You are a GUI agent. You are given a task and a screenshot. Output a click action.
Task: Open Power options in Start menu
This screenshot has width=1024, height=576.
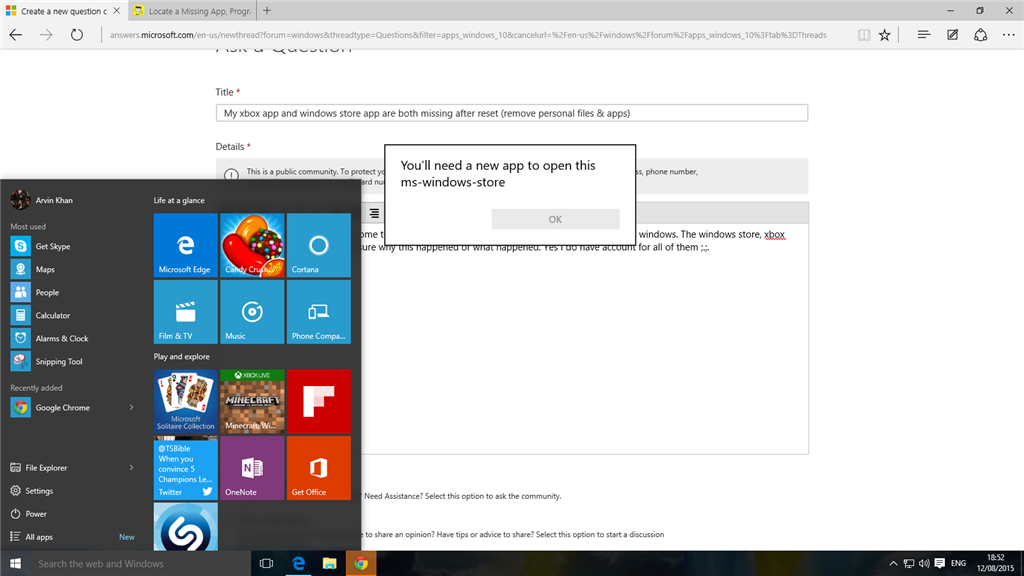(72, 514)
